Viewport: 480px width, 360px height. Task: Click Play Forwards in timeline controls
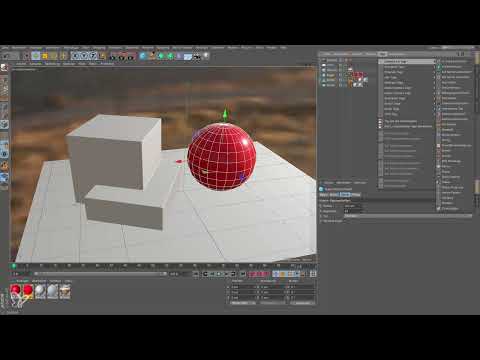219,274
